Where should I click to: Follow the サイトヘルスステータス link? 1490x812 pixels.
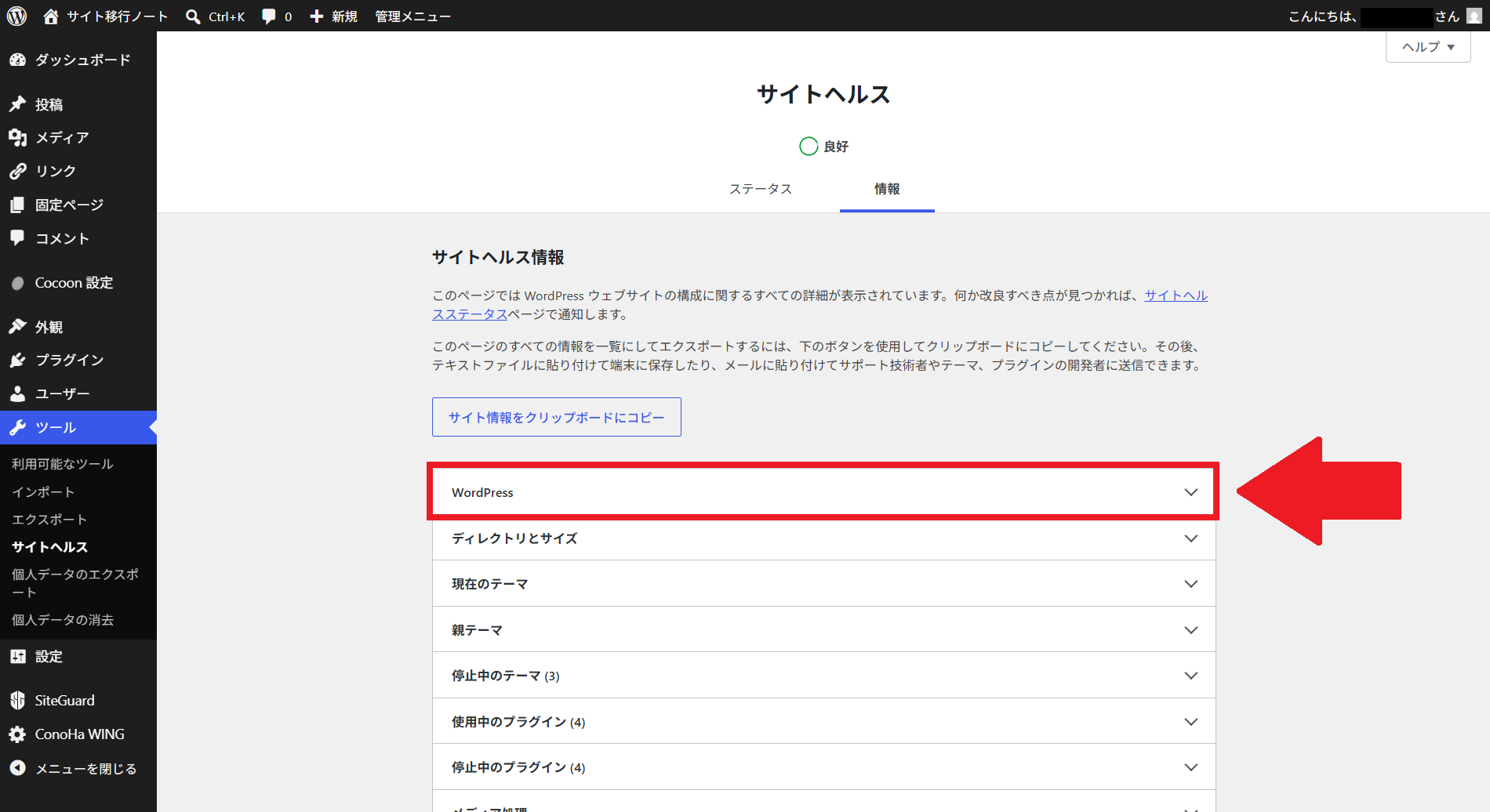click(1176, 295)
